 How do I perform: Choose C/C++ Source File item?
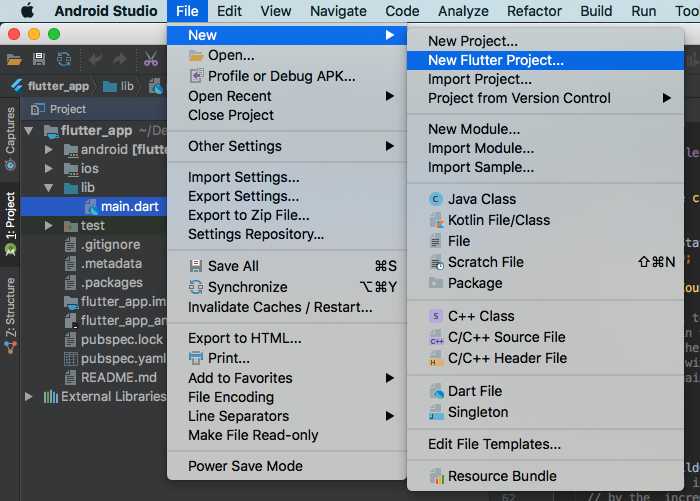click(x=545, y=337)
